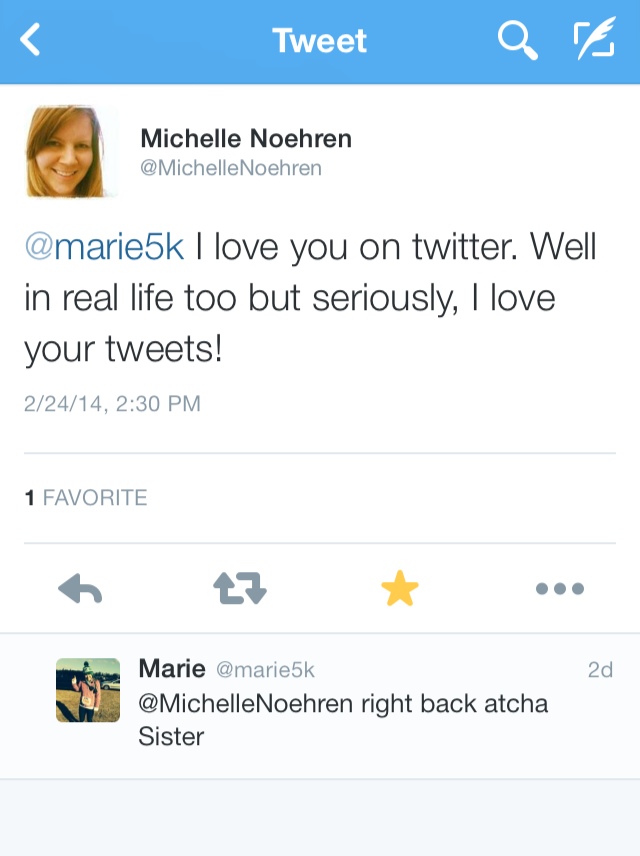Open Marie's avatar in the reply
The width and height of the screenshot is (640, 856).
click(x=88, y=690)
